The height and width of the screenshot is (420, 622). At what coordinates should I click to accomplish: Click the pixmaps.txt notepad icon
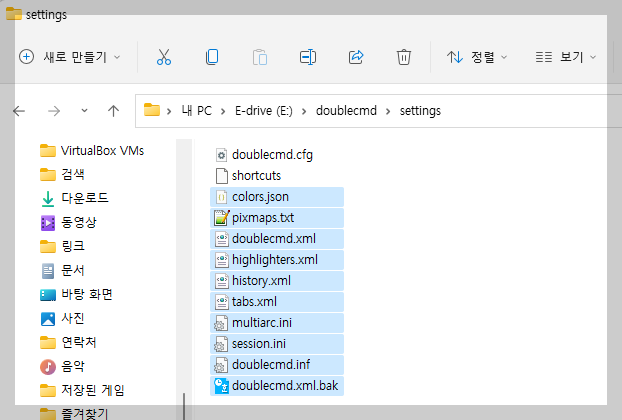click(x=221, y=218)
